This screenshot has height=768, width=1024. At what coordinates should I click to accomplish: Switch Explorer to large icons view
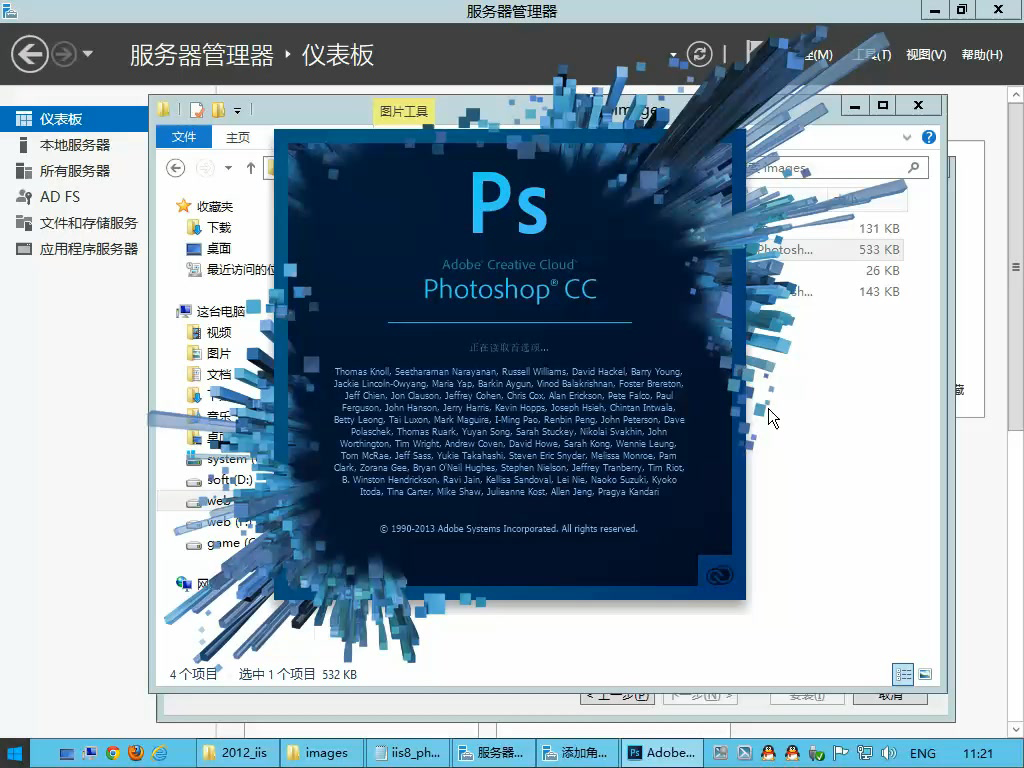point(925,674)
